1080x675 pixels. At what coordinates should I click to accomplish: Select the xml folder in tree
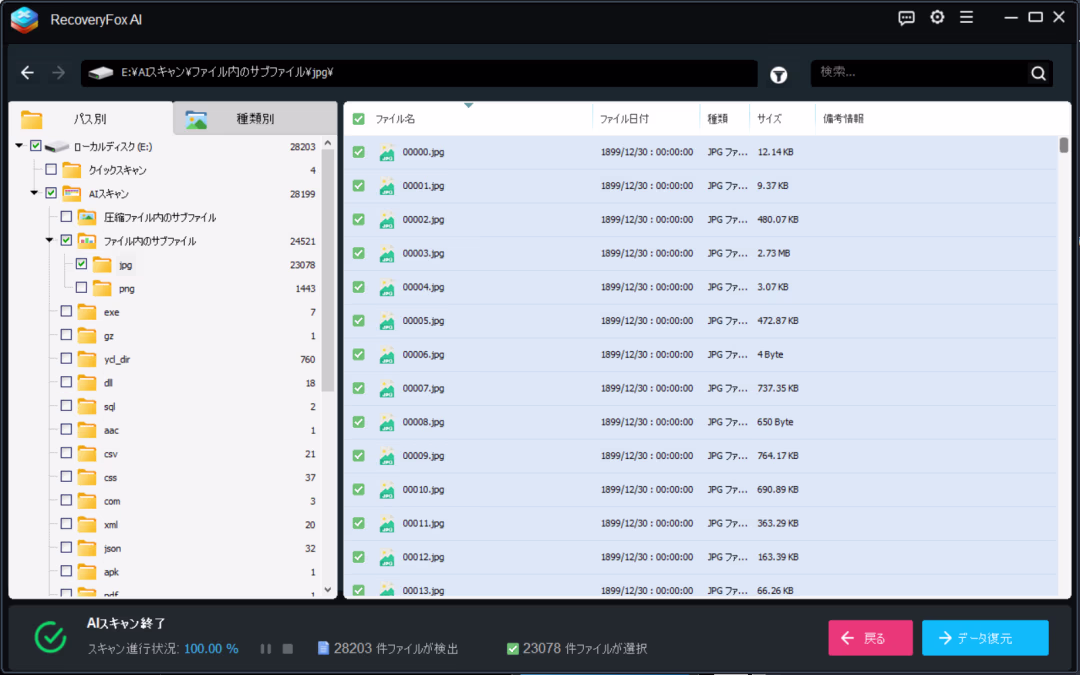tap(111, 525)
